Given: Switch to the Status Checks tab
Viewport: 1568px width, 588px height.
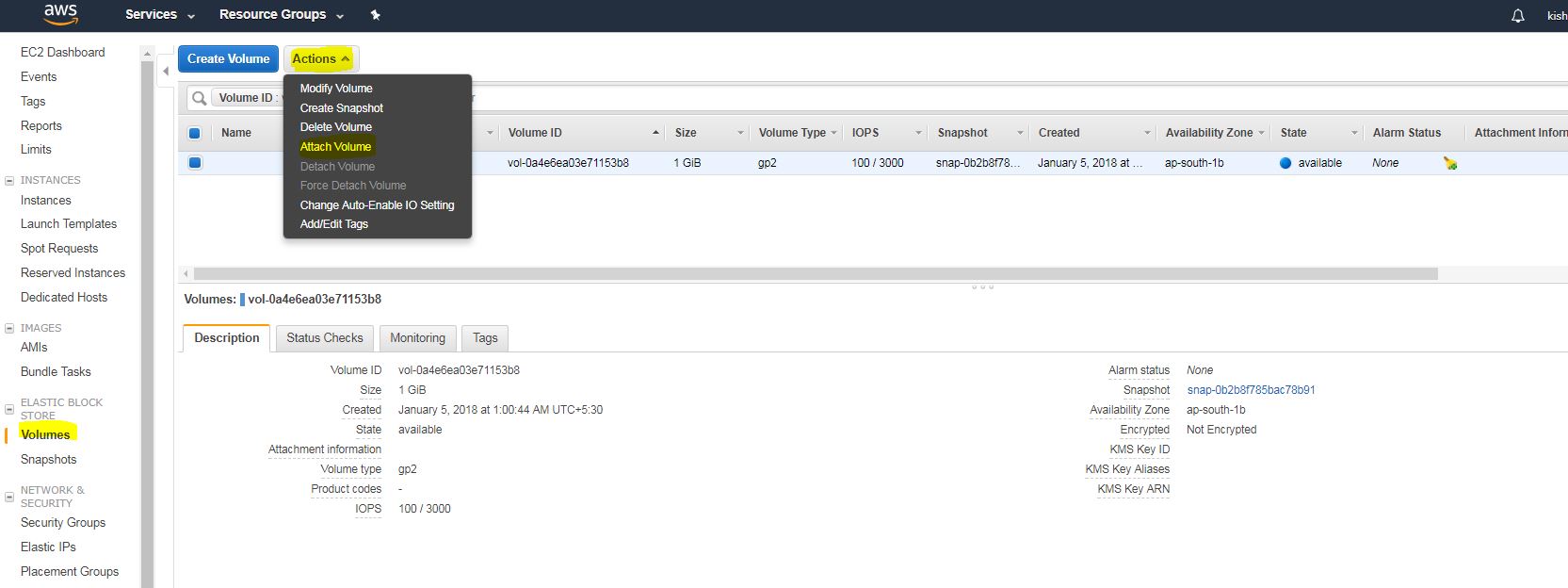Looking at the screenshot, I should 324,338.
